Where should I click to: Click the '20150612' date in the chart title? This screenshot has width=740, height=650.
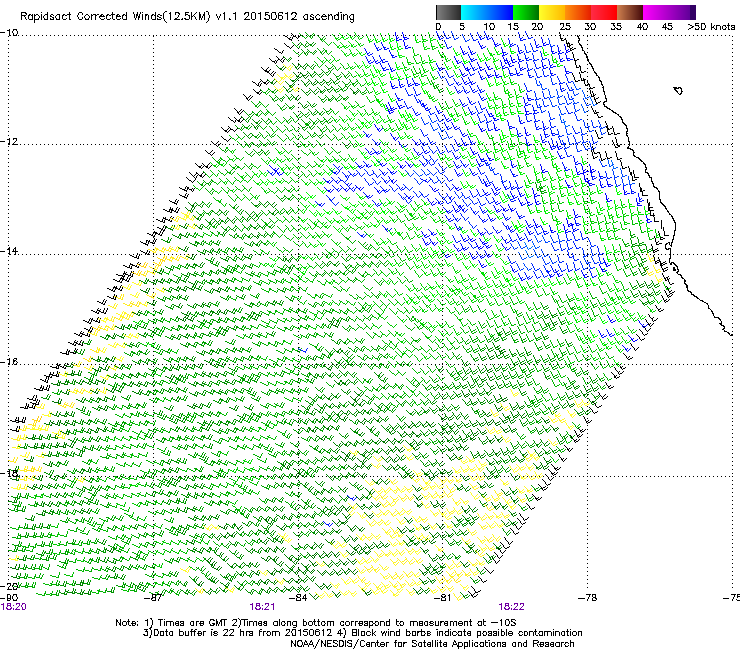pyautogui.click(x=270, y=17)
